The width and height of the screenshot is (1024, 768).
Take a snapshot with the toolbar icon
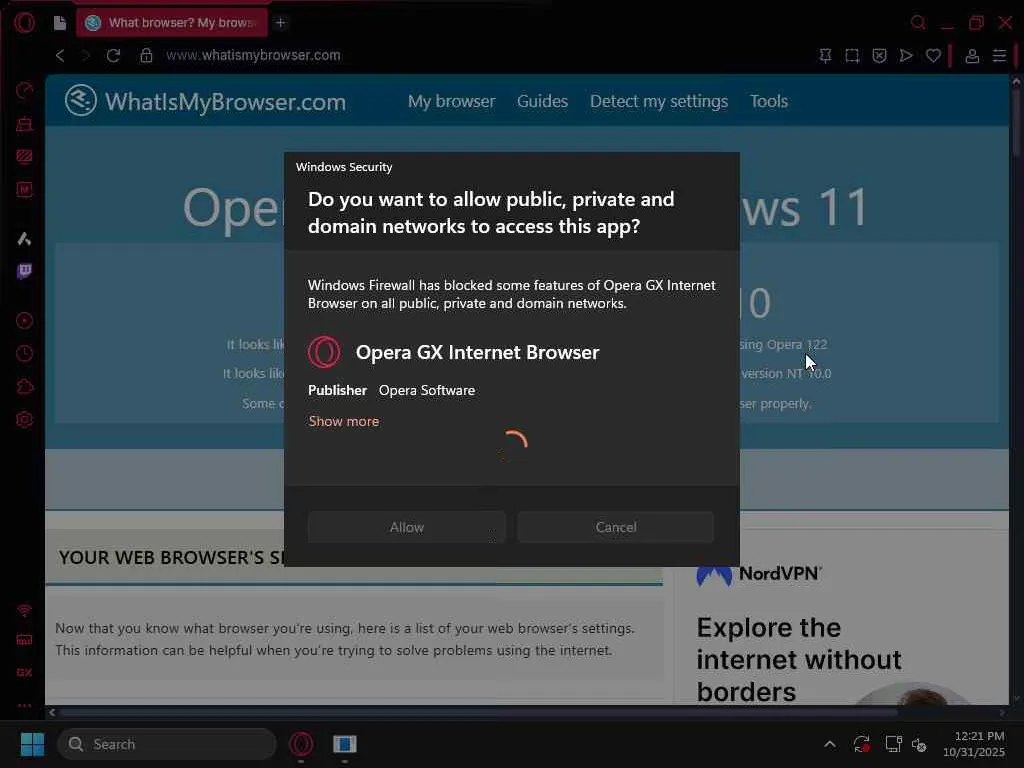[852, 56]
